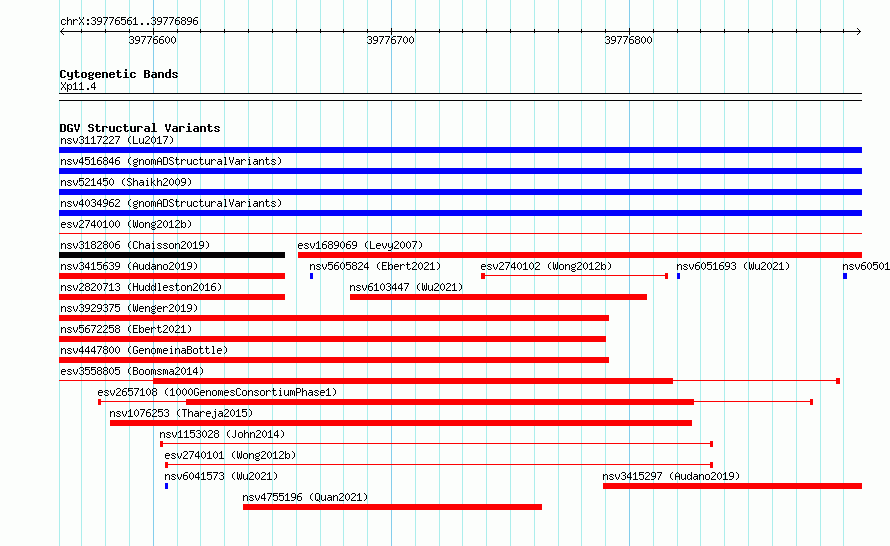Click the Xp11.4 band label
890x546 pixels.
pyautogui.click(x=78, y=87)
